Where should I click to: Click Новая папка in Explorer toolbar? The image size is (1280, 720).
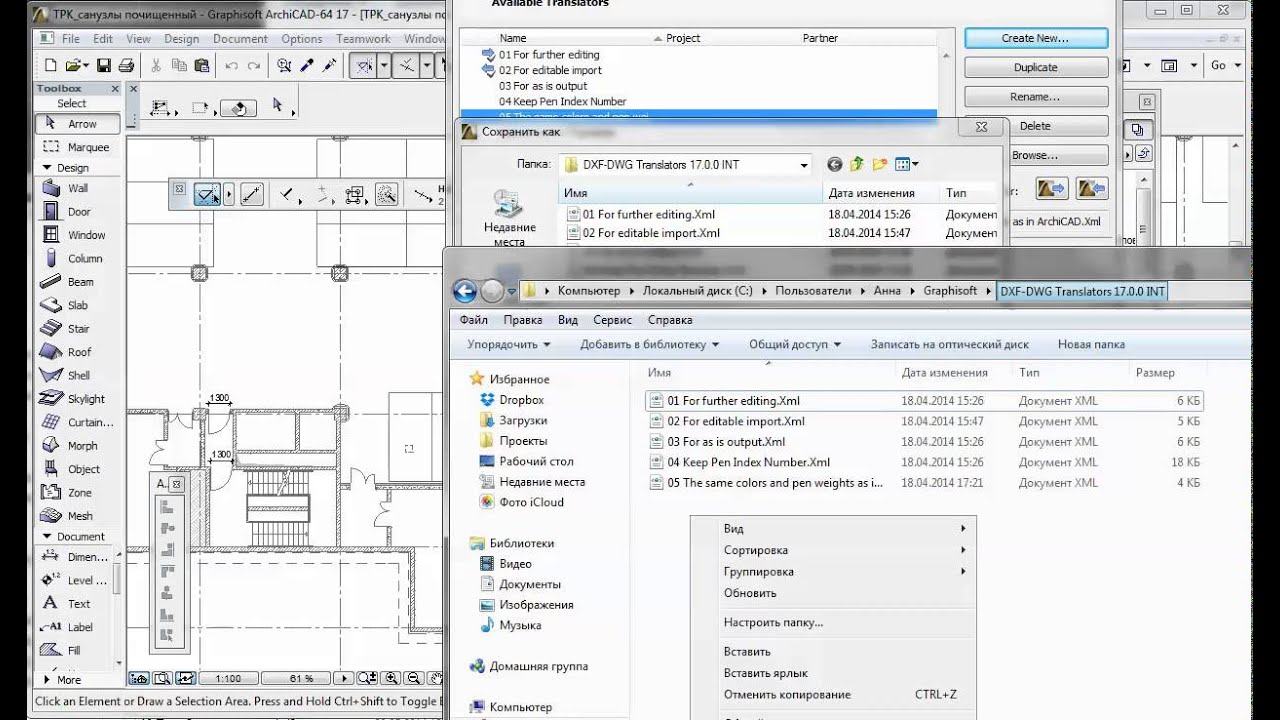tap(1091, 344)
